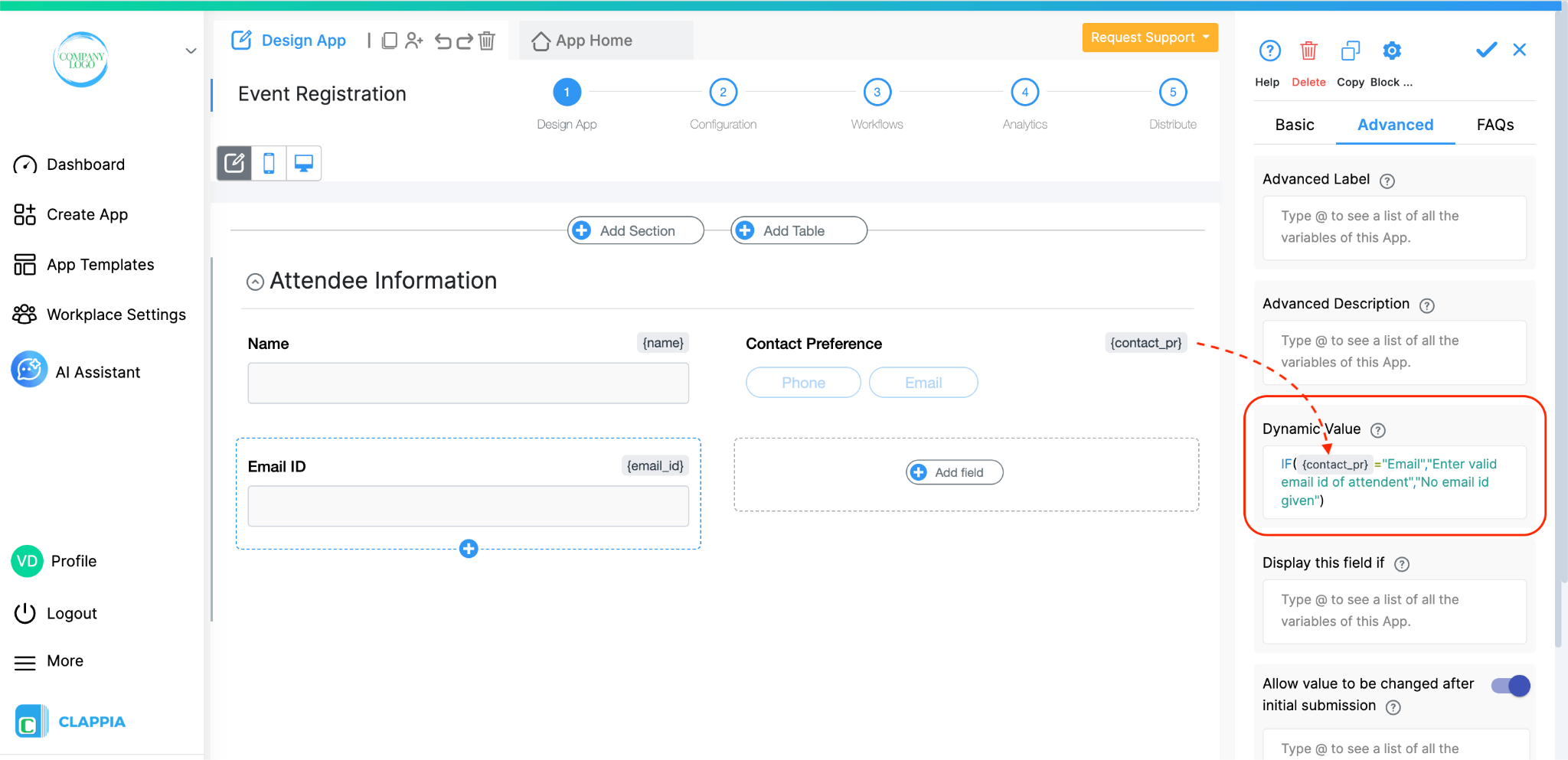Click the plus icon below Email ID
The width and height of the screenshot is (1568, 760).
469,548
